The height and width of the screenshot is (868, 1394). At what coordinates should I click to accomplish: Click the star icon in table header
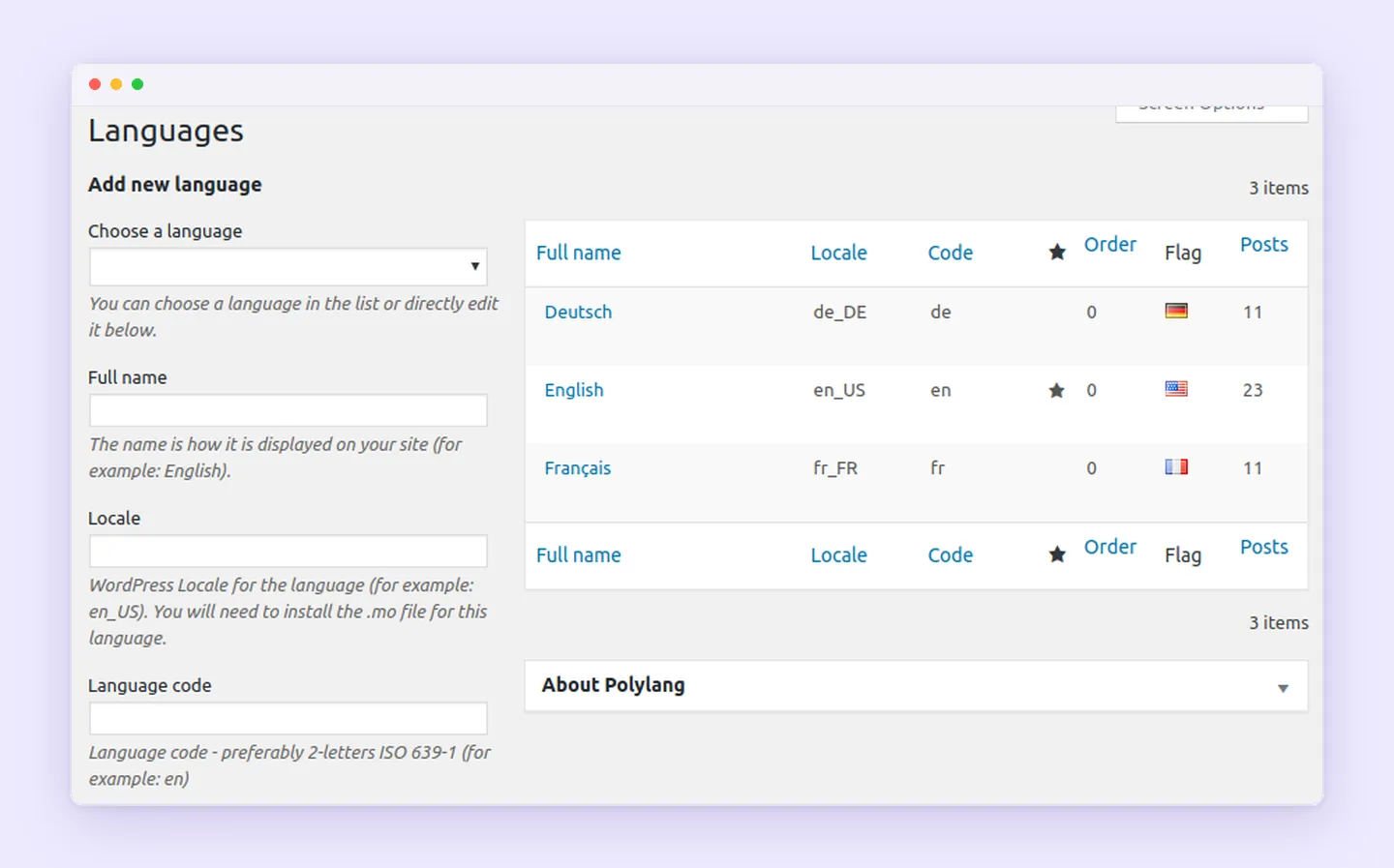click(1057, 253)
